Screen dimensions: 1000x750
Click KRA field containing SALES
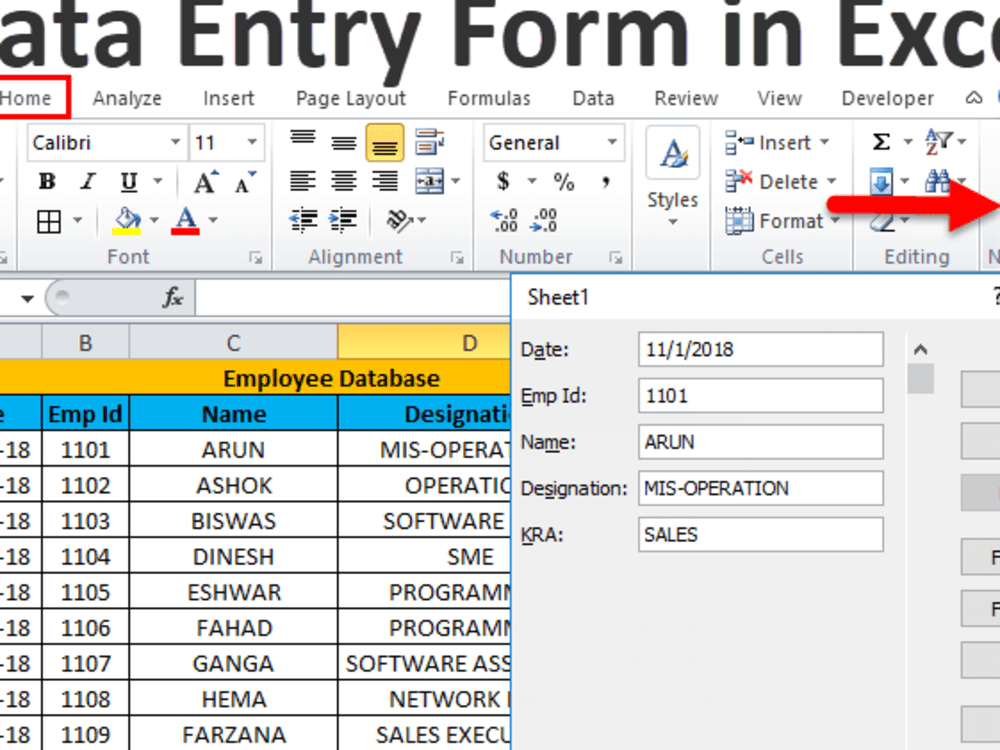tap(760, 534)
